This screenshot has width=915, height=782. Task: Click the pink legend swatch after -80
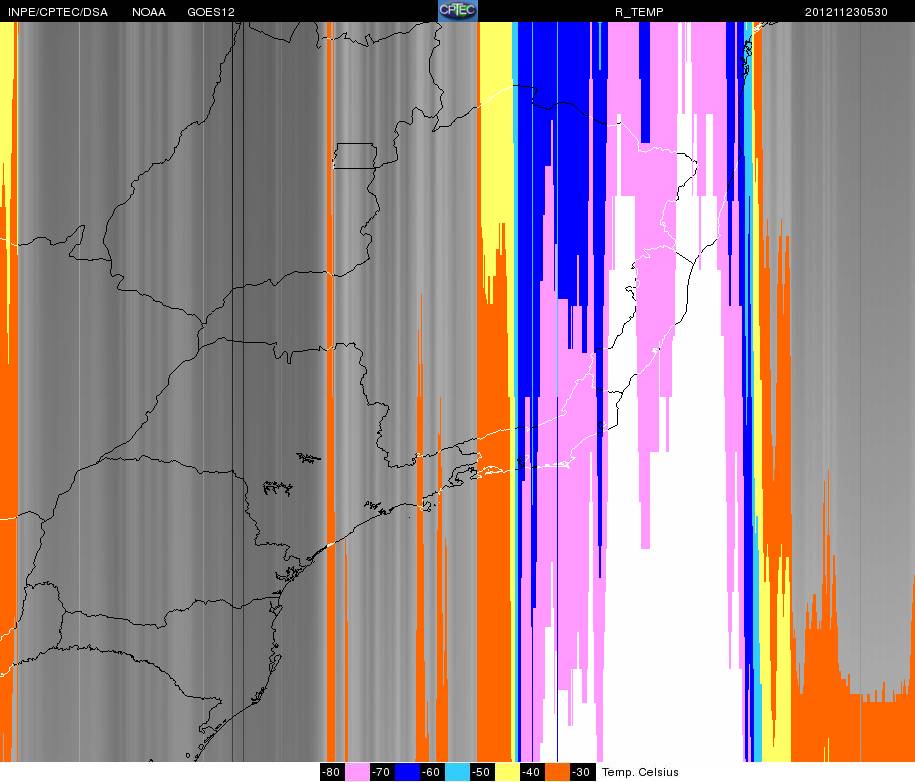[357, 772]
